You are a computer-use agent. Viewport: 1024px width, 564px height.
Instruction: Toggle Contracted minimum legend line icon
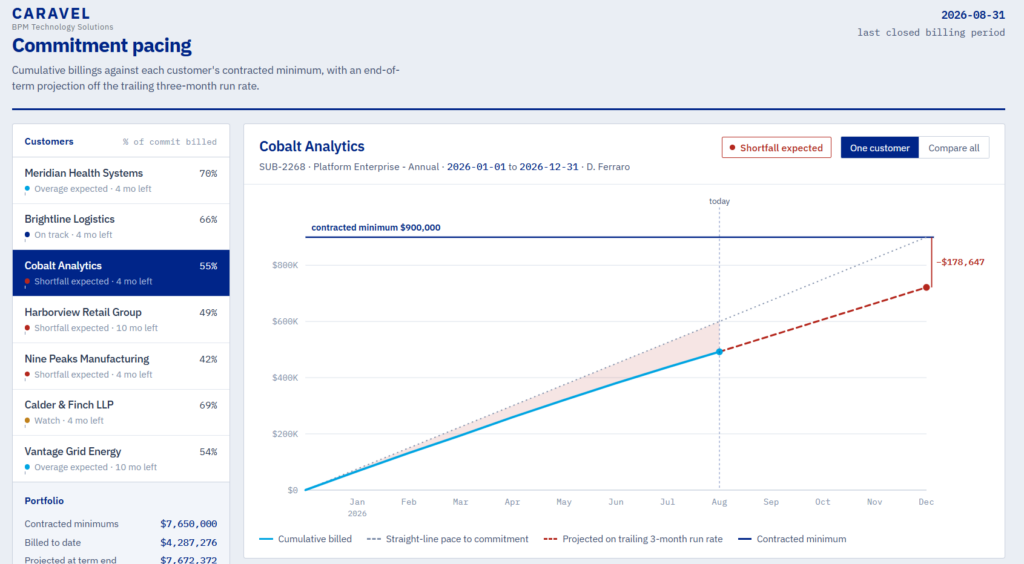tap(744, 539)
